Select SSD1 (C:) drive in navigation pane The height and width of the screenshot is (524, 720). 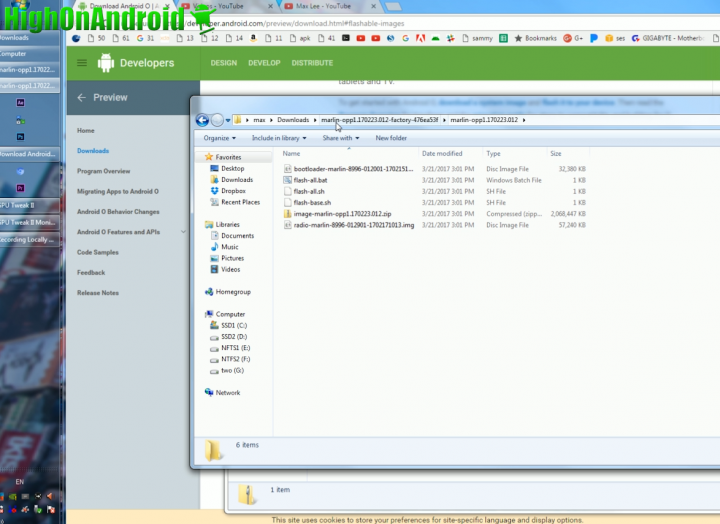[237, 325]
